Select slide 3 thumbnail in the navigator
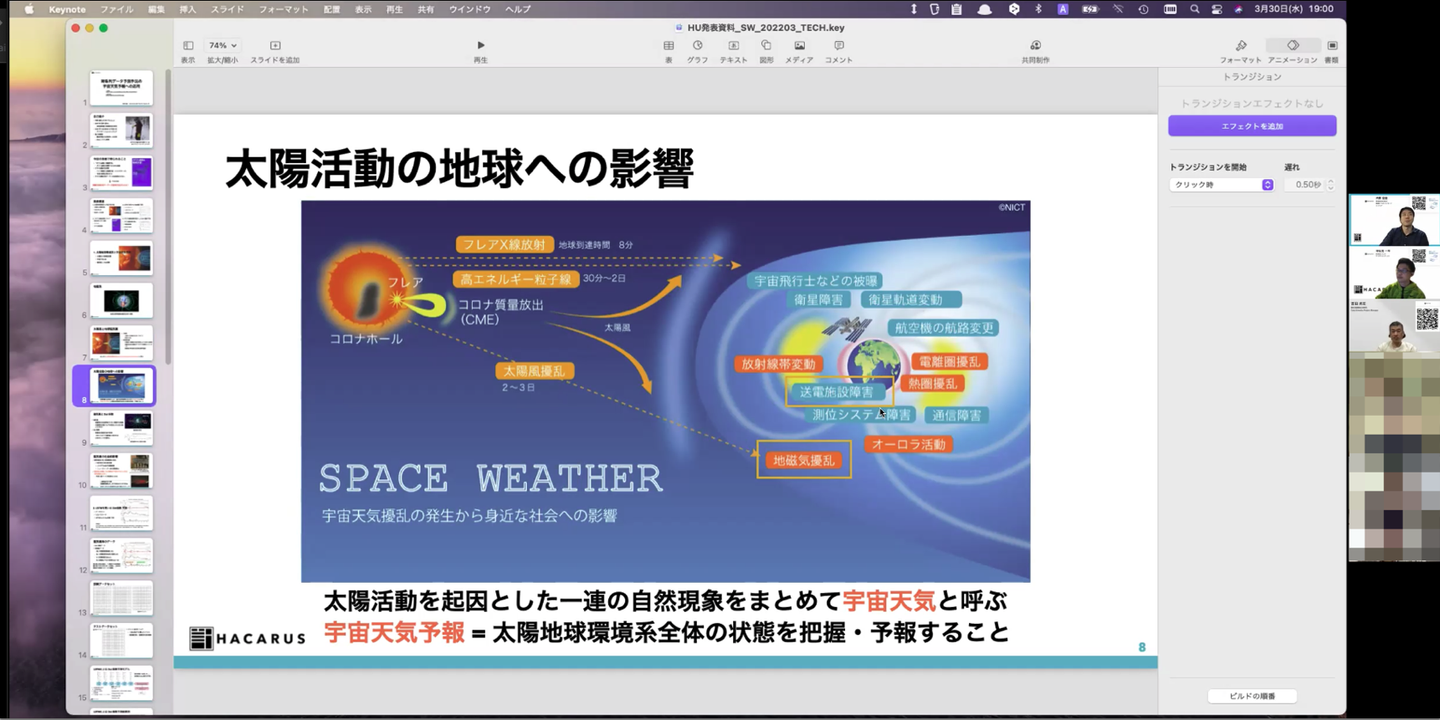Screen dimensions: 1440x720 pyautogui.click(x=121, y=173)
